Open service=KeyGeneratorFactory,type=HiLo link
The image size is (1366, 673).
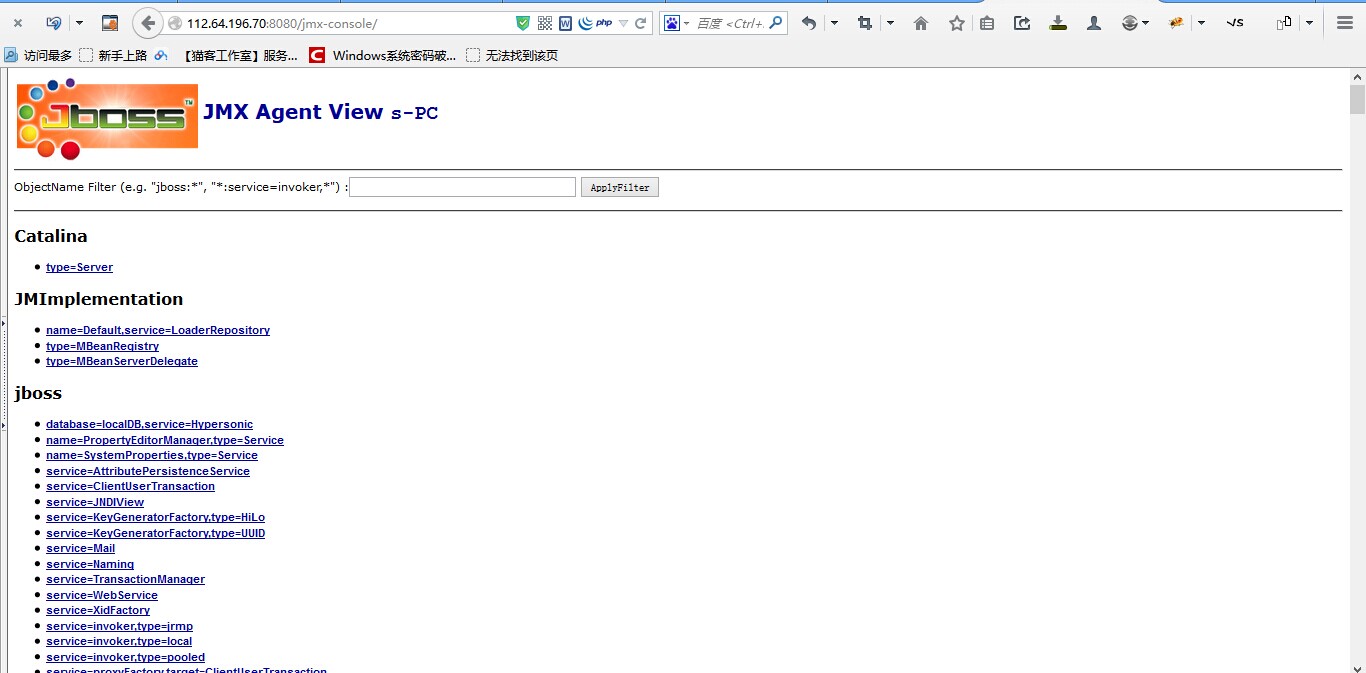click(x=155, y=517)
